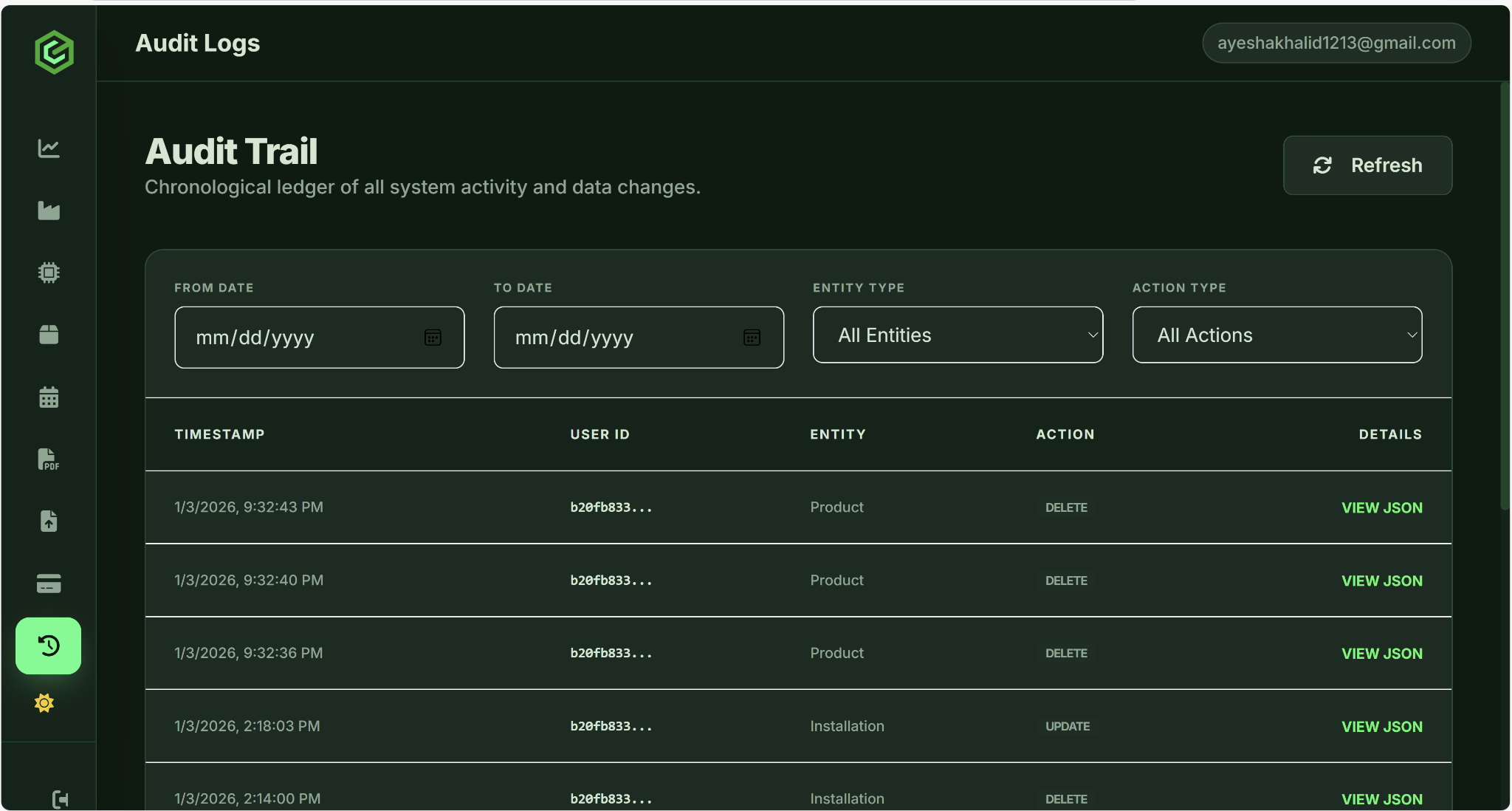
Task: View JSON for the 9:32:43 PM entry
Action: 1381,507
